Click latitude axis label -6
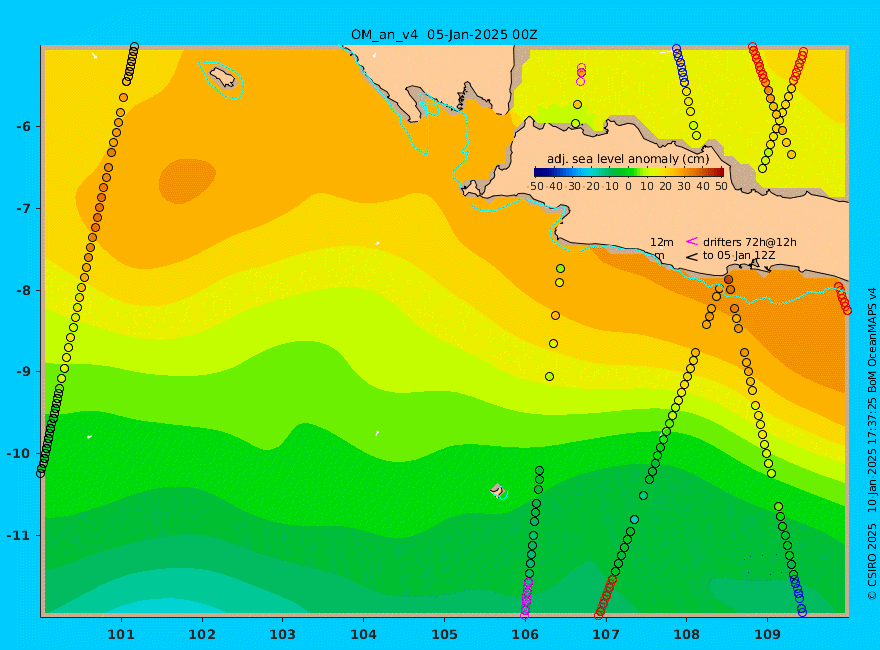Image resolution: width=880 pixels, height=650 pixels. click(x=24, y=127)
